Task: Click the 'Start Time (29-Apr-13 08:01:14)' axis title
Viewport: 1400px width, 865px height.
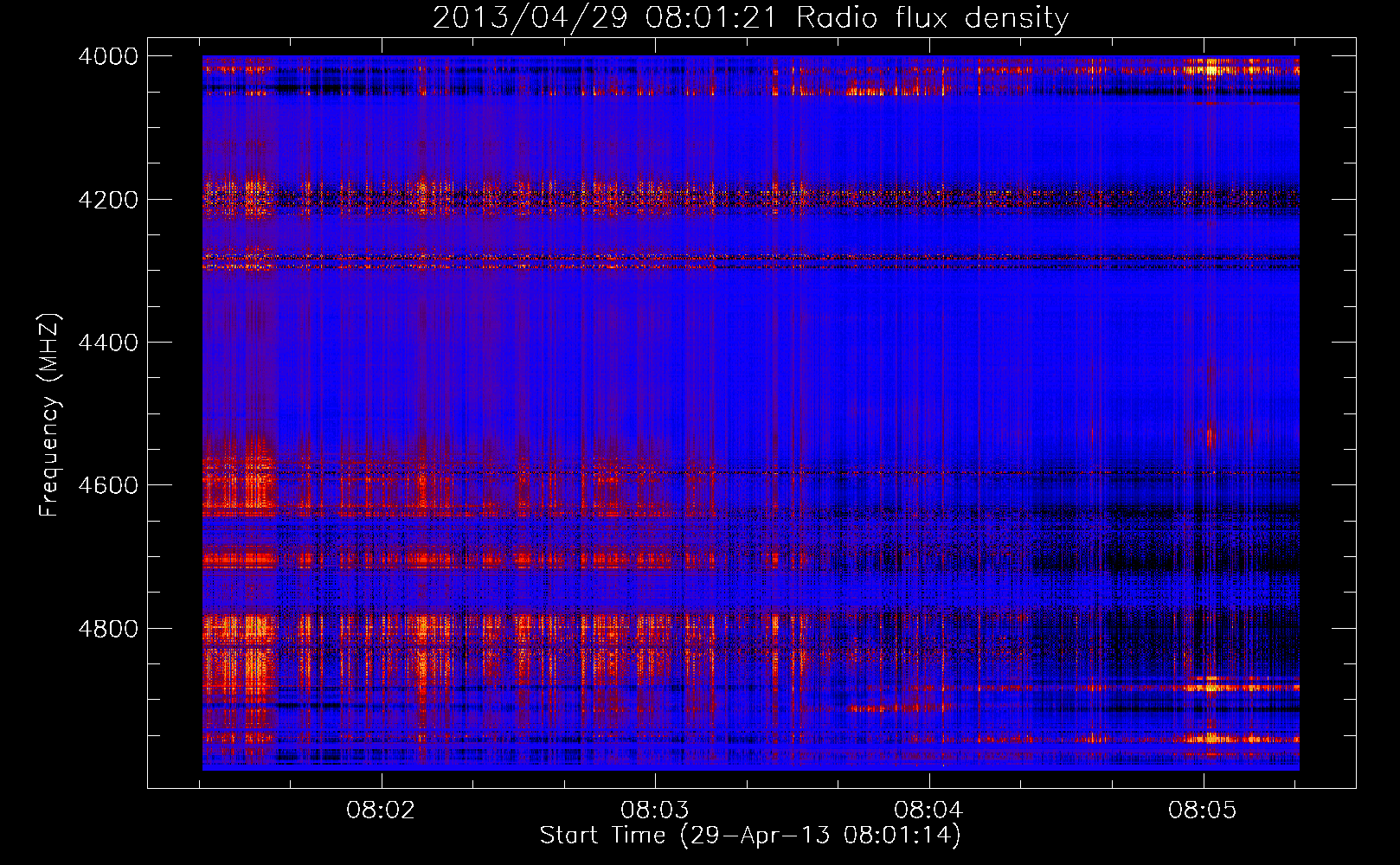Action: pyautogui.click(x=750, y=836)
